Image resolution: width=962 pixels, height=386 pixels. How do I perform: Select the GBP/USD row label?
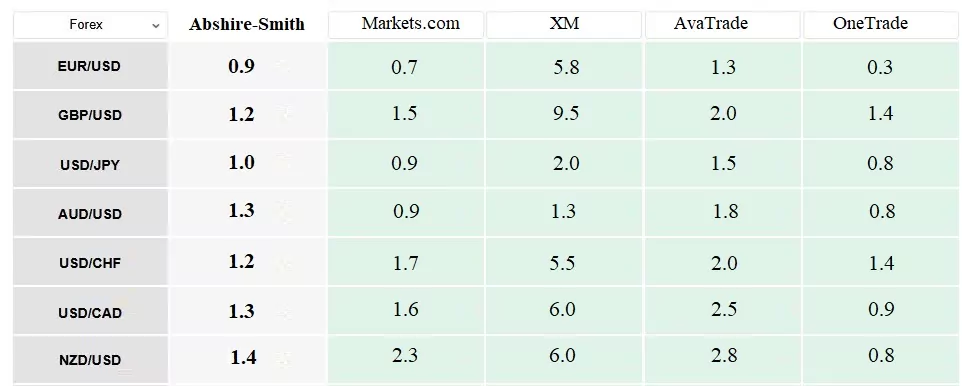pos(90,115)
